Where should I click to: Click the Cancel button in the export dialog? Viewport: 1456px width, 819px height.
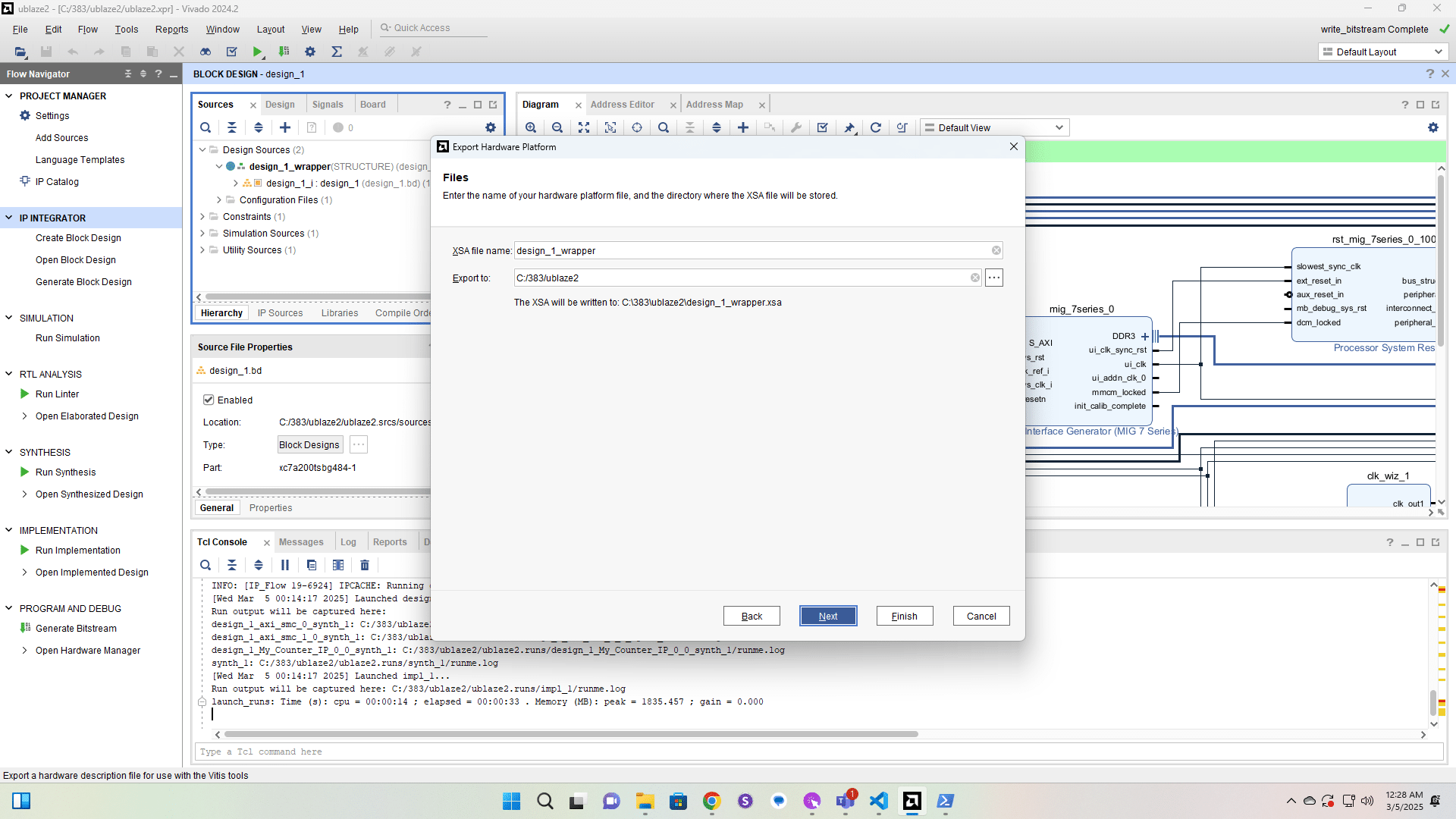[981, 616]
